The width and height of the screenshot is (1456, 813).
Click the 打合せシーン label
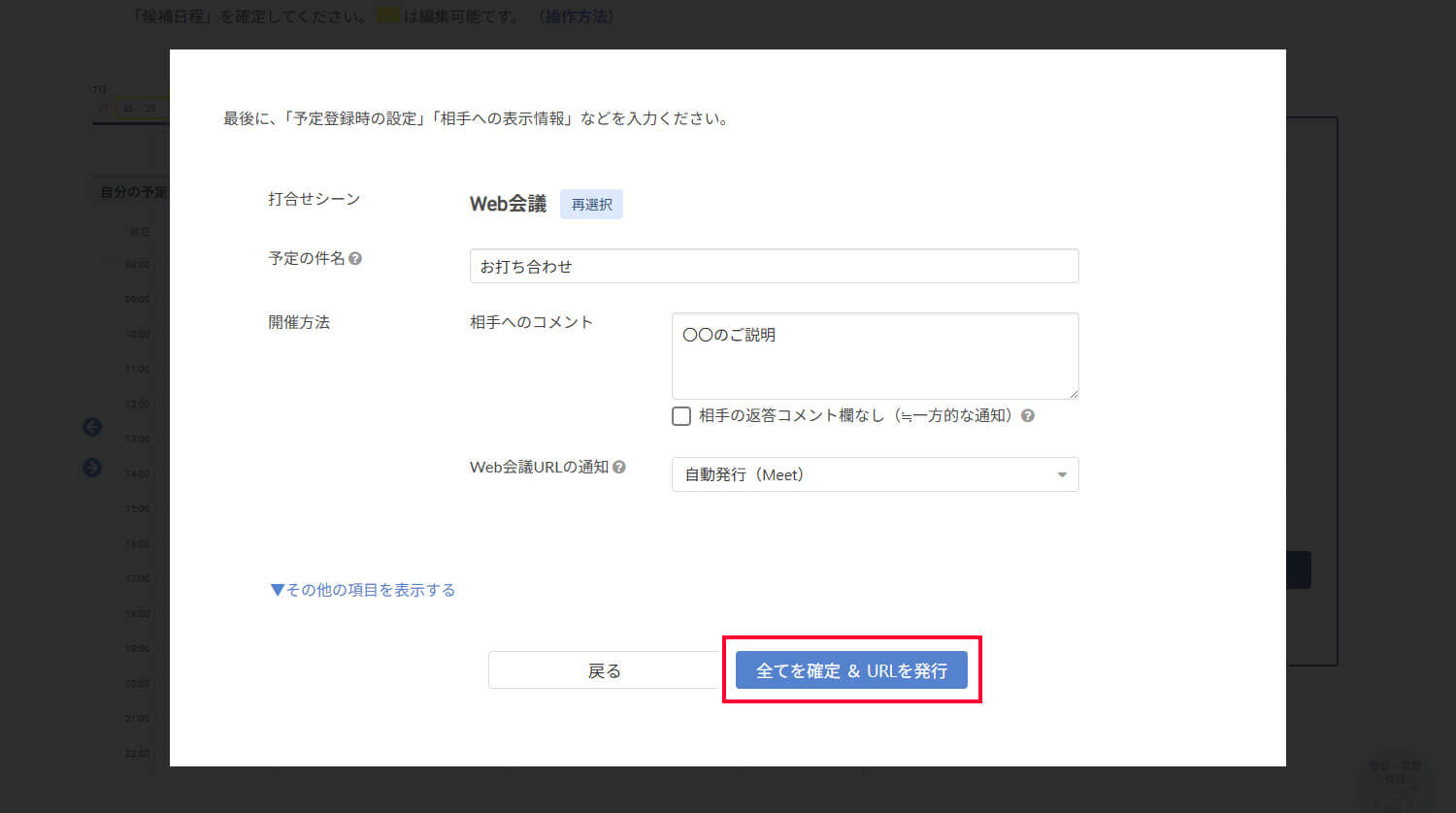(314, 199)
